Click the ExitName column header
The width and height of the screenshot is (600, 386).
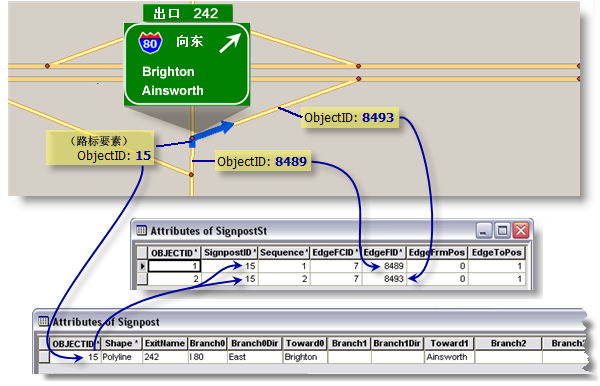[x=165, y=343]
